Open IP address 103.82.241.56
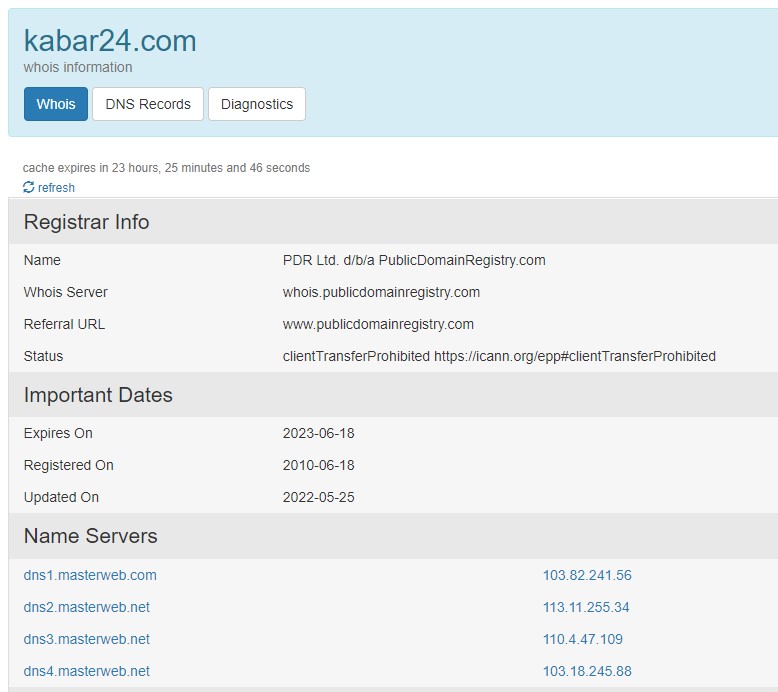The image size is (778, 692). coord(587,575)
